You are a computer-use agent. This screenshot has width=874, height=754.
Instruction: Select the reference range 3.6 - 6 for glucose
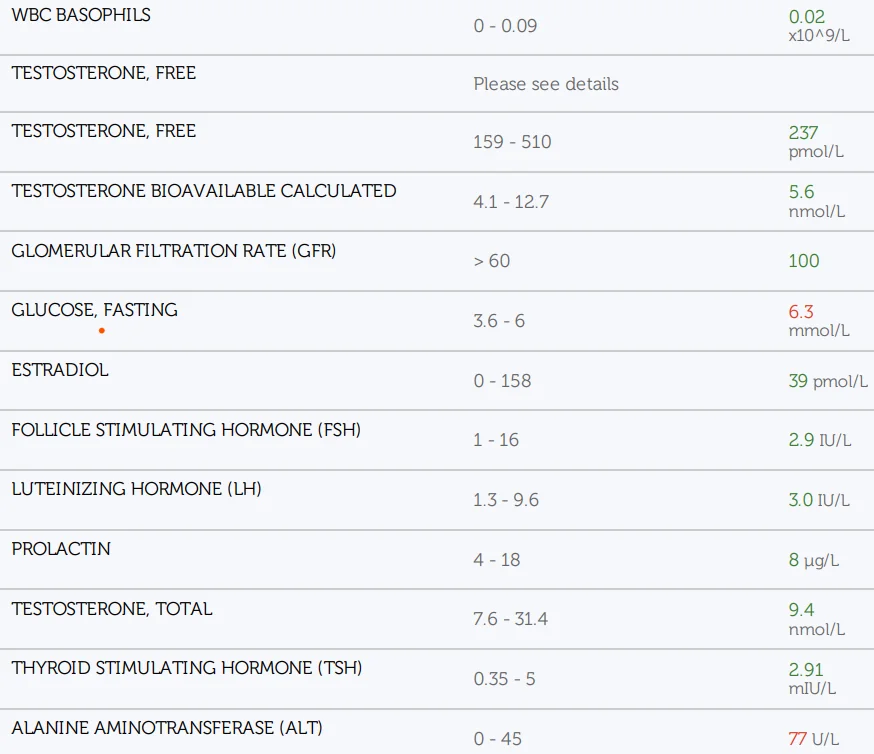[497, 321]
